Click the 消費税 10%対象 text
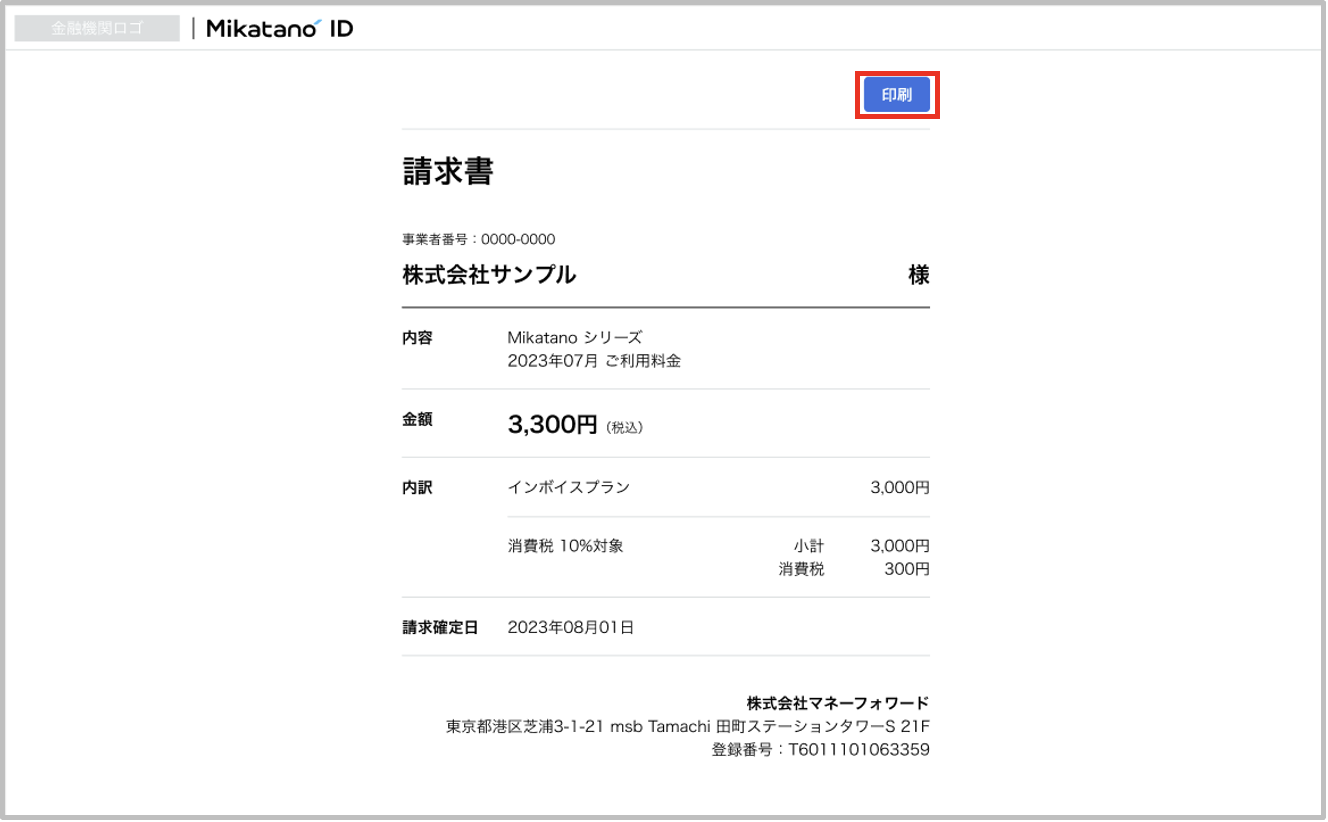Viewport: 1328px width, 822px height. [x=566, y=546]
